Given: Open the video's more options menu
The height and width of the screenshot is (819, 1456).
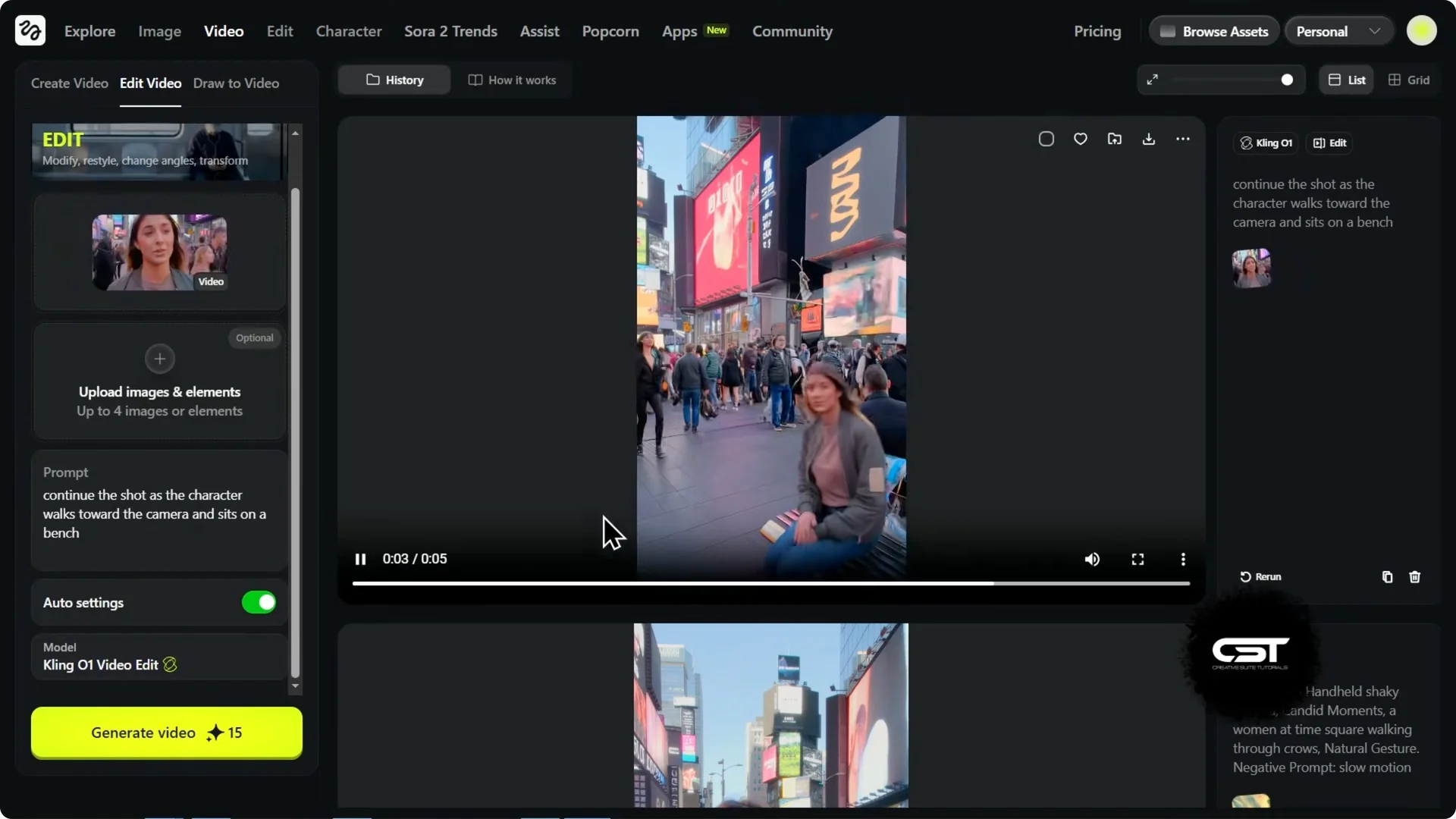Looking at the screenshot, I should point(1183,139).
